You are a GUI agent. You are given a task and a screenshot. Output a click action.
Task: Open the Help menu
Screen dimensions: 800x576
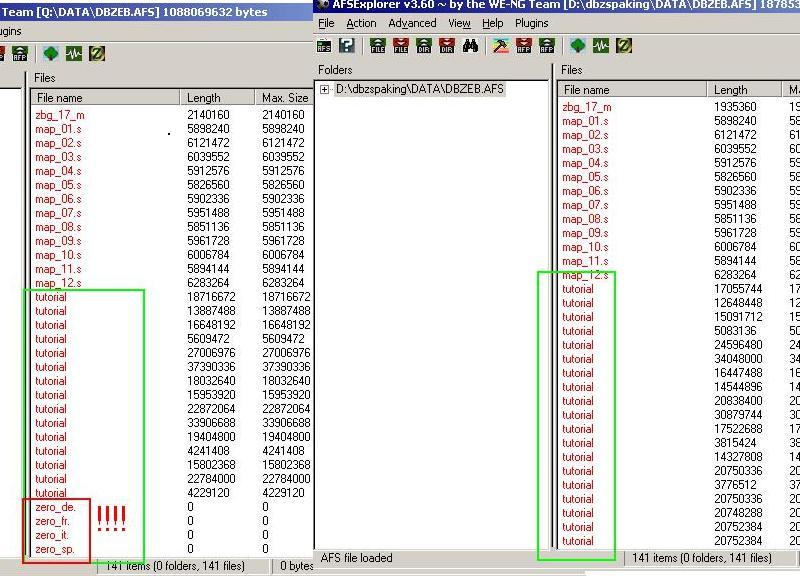click(492, 23)
